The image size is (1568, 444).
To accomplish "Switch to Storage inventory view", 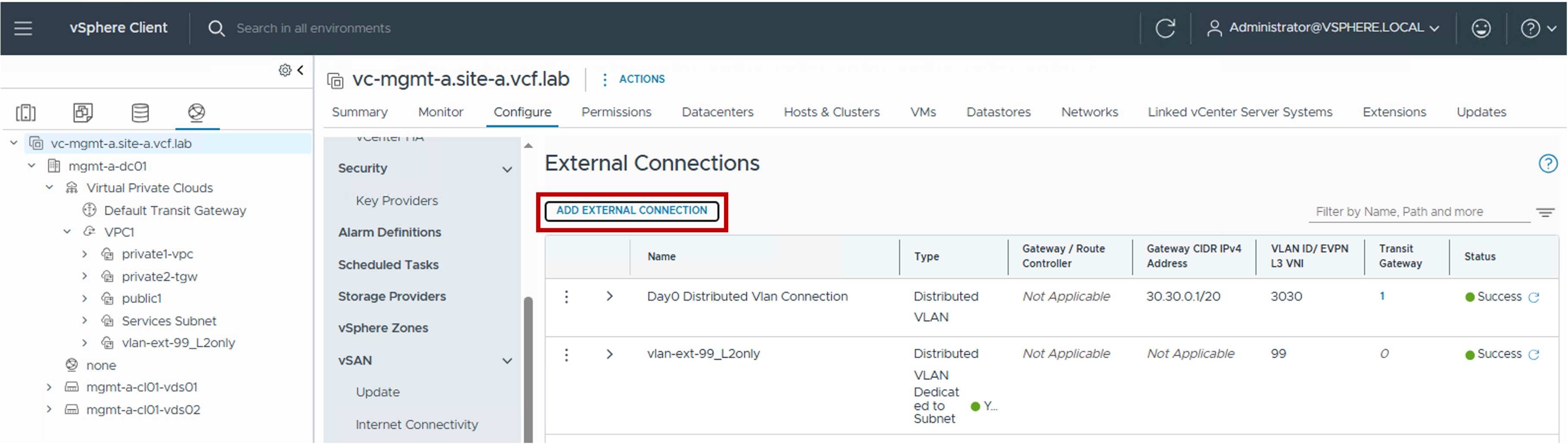I will tap(140, 112).
